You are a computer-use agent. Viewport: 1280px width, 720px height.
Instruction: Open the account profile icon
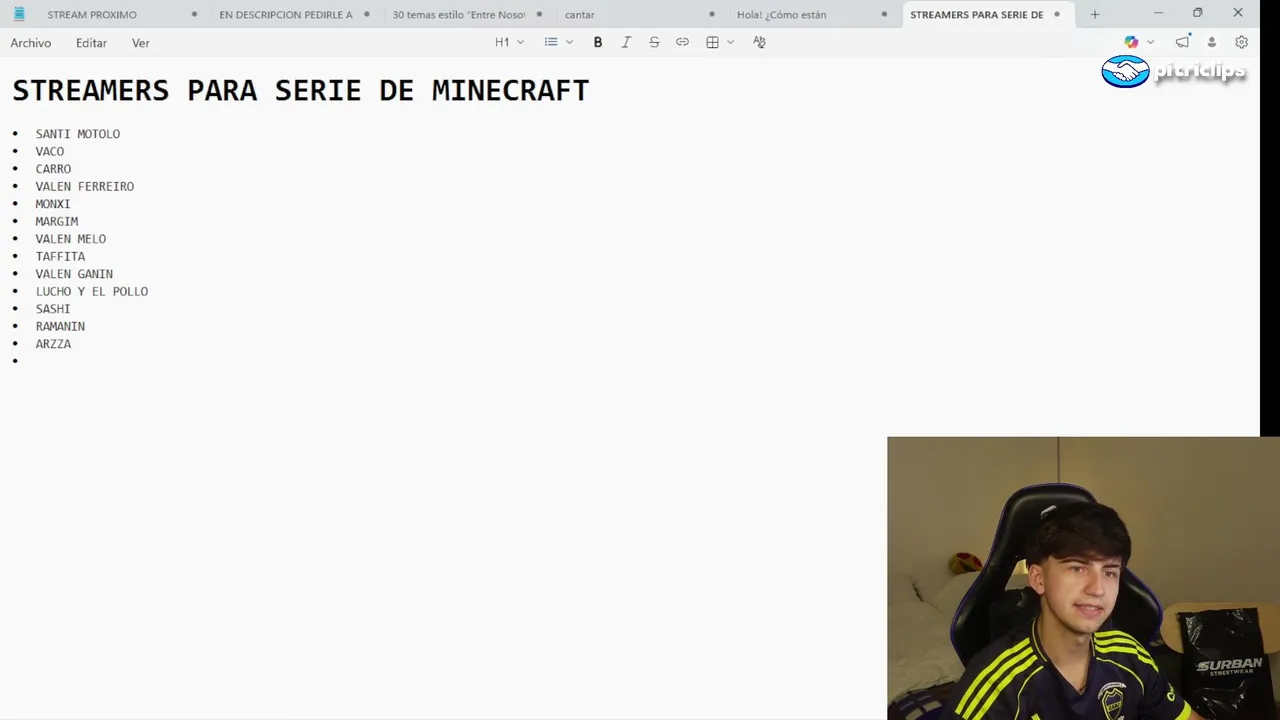[x=1212, y=42]
